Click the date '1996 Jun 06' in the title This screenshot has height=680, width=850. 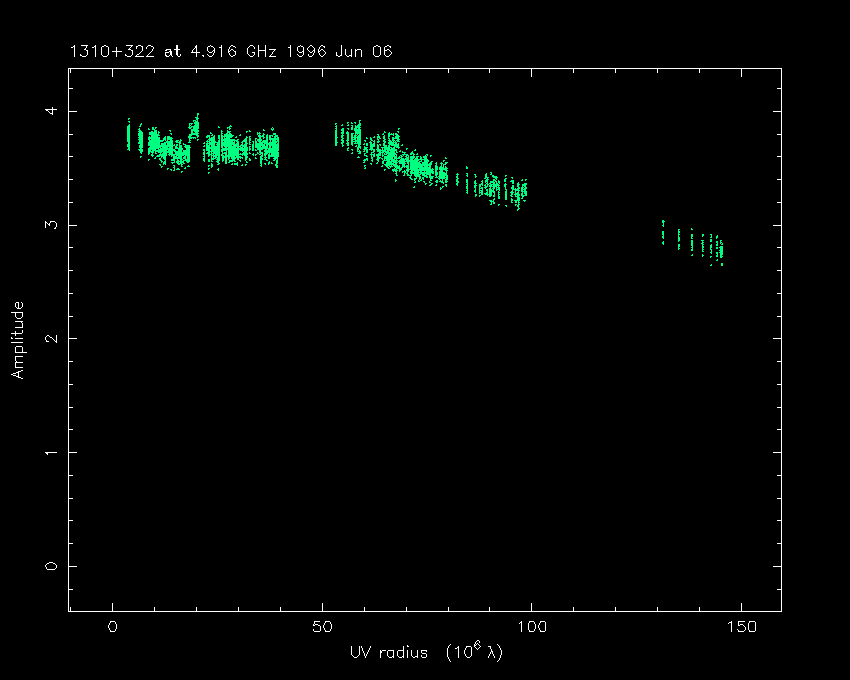pos(340,52)
